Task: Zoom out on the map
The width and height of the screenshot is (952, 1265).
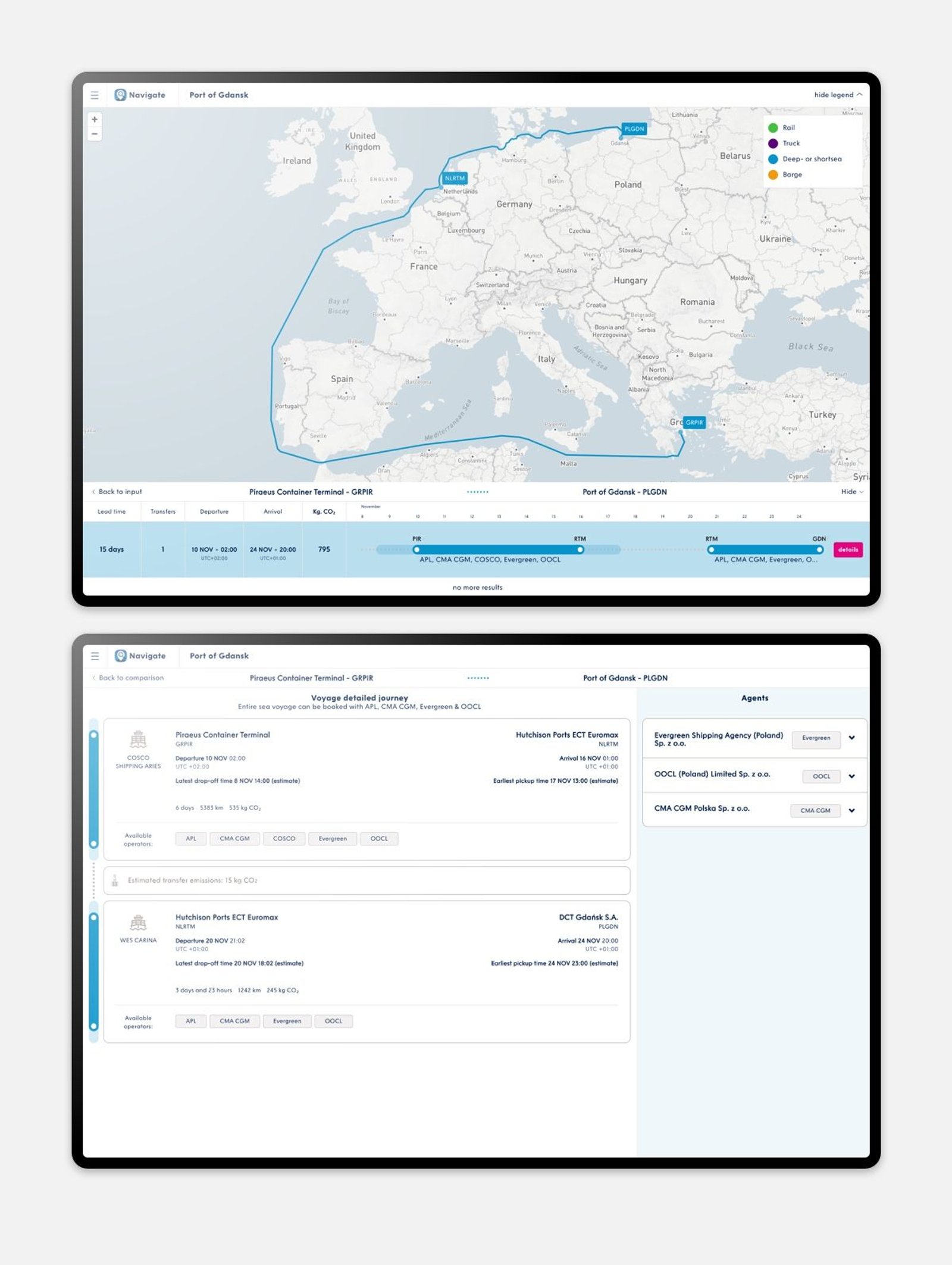Action: tap(95, 134)
